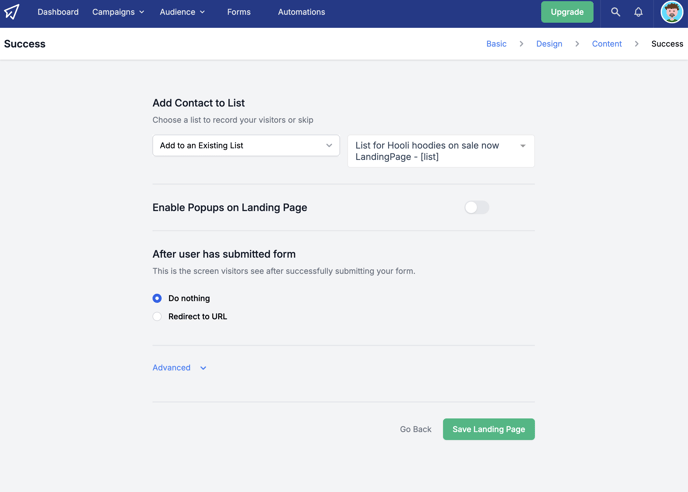
Task: Click the Go Back link
Action: pos(415,429)
